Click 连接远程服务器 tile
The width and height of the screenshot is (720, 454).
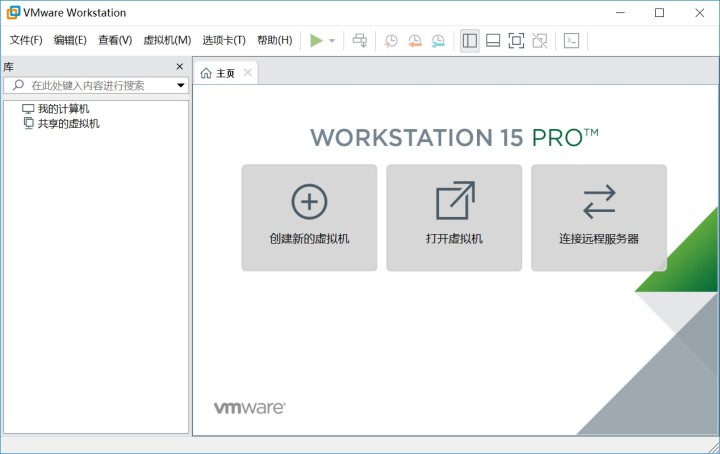[599, 218]
